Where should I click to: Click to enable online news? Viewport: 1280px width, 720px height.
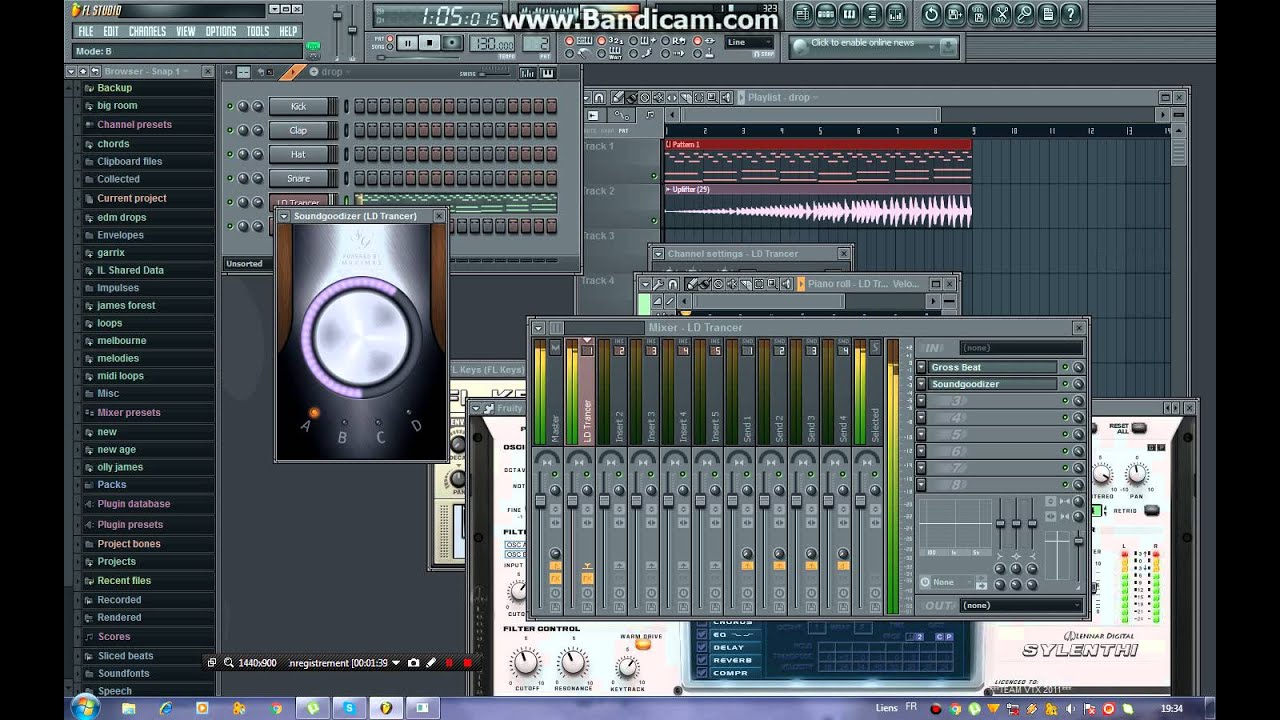(x=862, y=43)
